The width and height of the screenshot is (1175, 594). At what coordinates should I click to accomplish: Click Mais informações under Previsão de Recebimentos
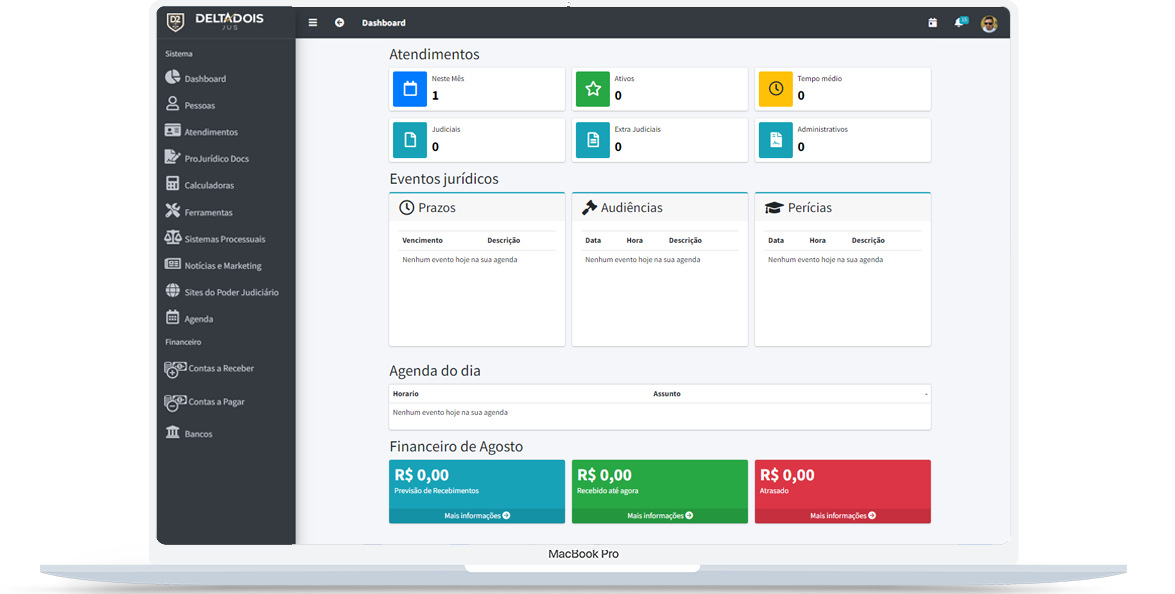[477, 516]
